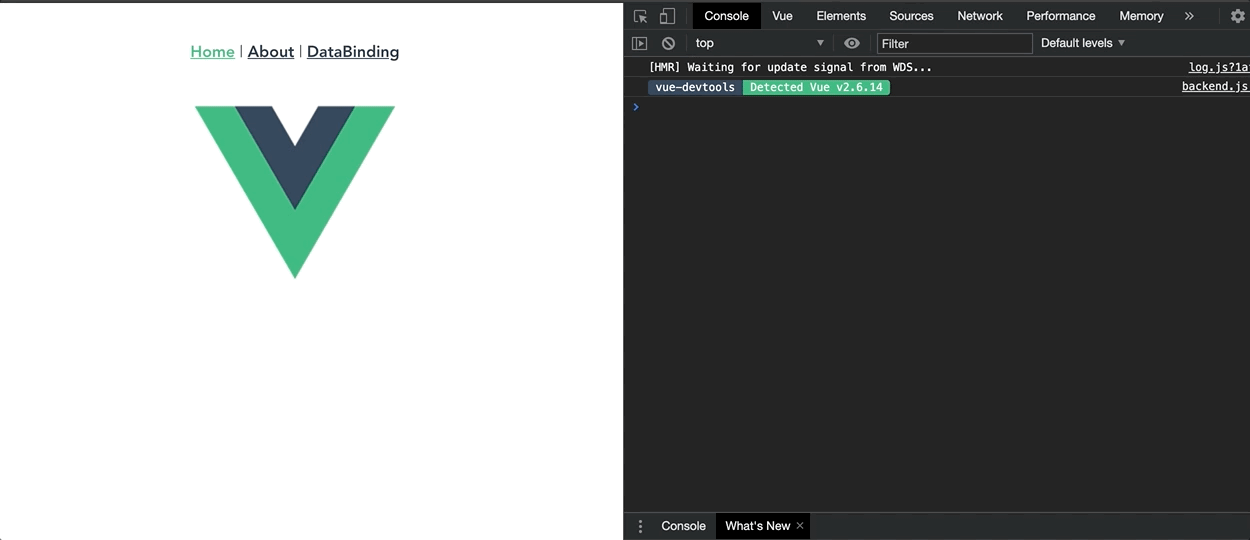Screen dimensions: 1250x540
Task: Go to the Home link
Action: click(212, 52)
